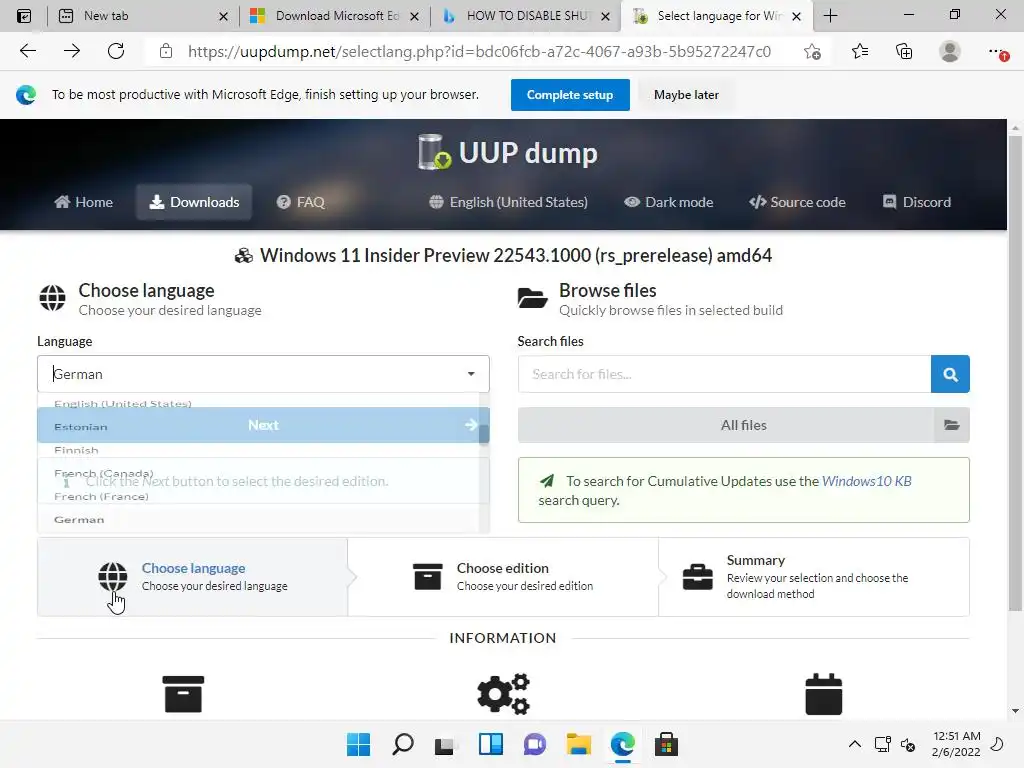Open Edge favorites star-list icon
Viewport: 1024px width, 768px height.
click(x=860, y=51)
